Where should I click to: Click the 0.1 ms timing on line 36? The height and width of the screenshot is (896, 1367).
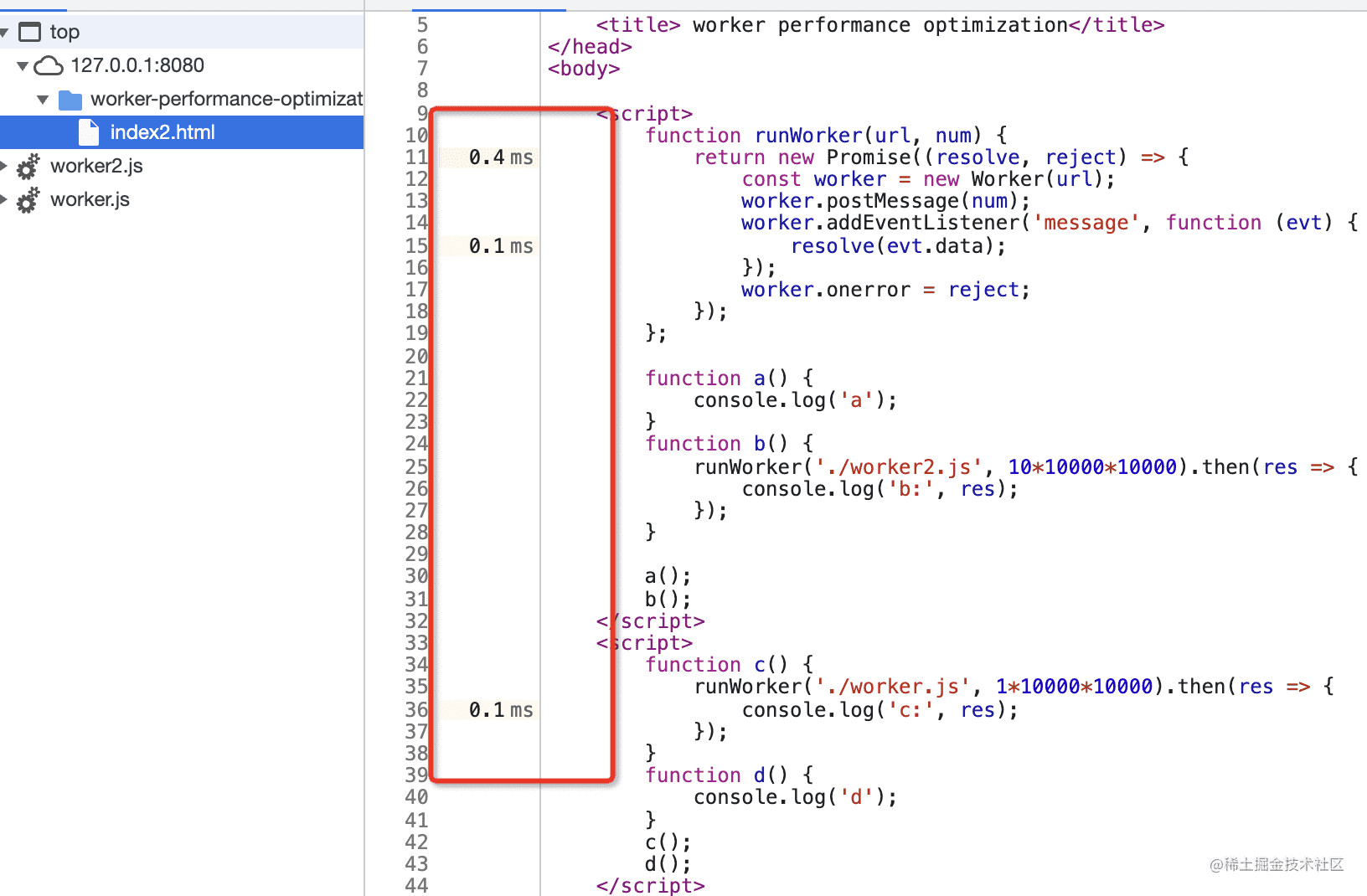pos(500,710)
